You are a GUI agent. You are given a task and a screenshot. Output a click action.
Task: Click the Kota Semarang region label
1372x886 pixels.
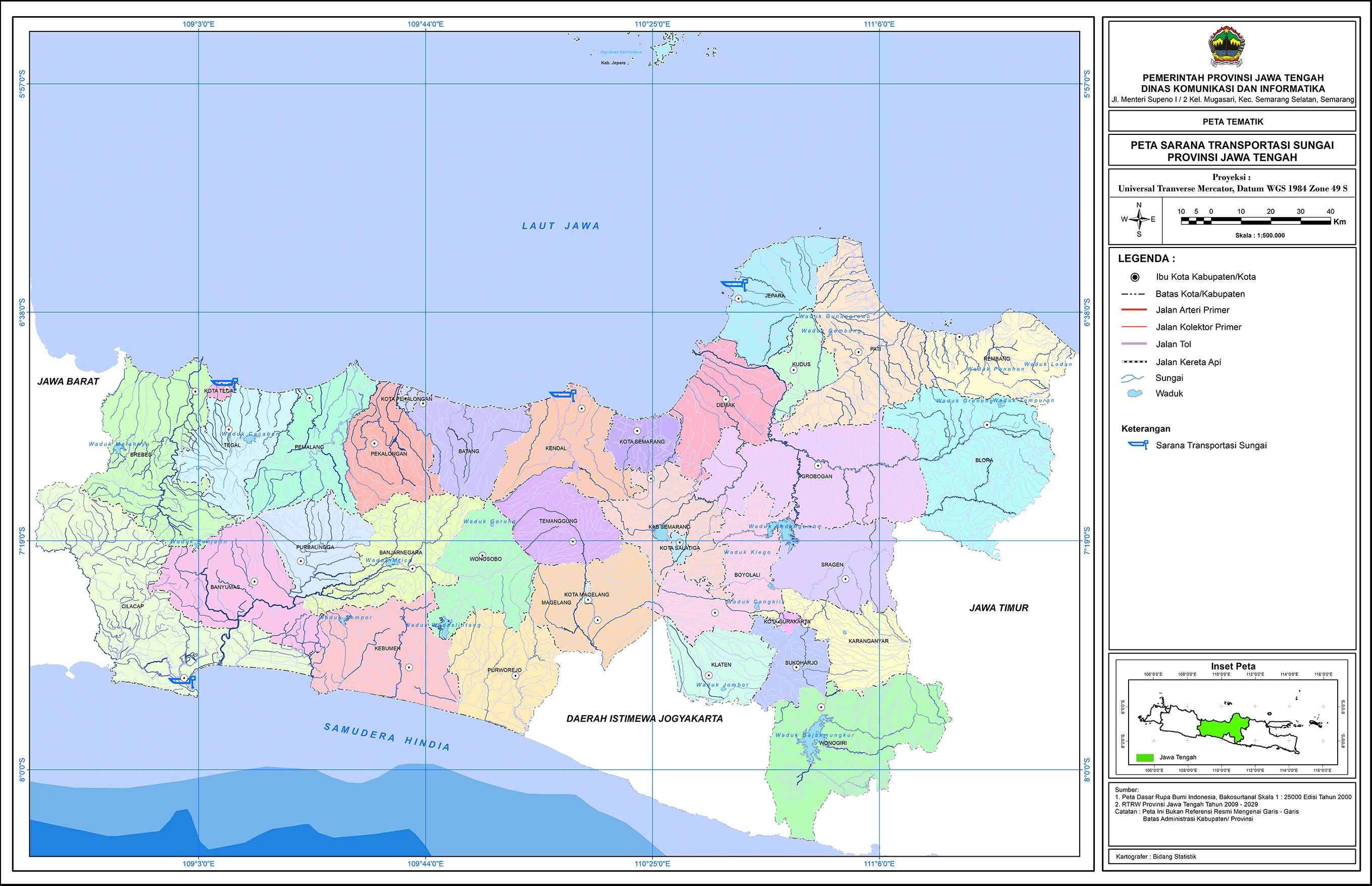click(642, 442)
